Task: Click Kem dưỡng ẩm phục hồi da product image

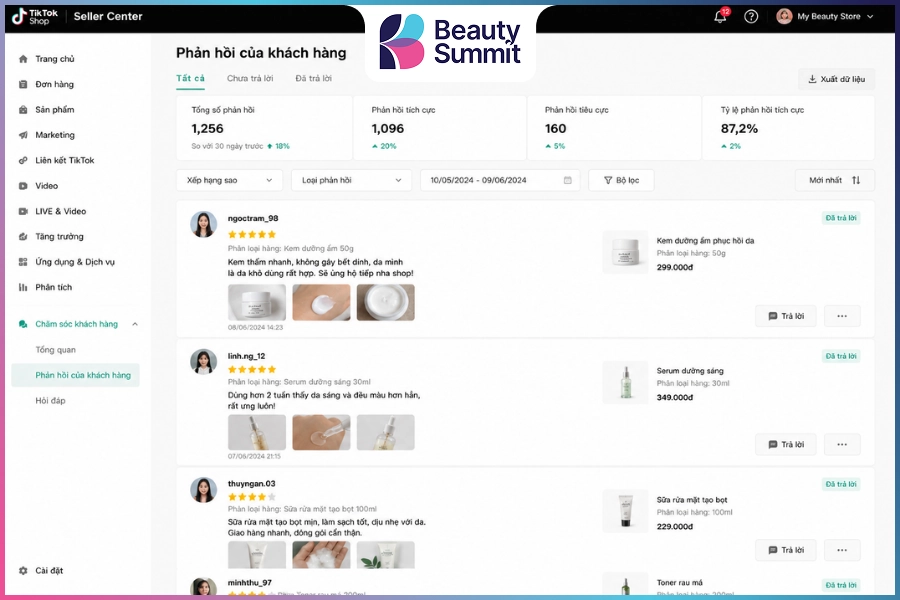Action: pyautogui.click(x=625, y=253)
